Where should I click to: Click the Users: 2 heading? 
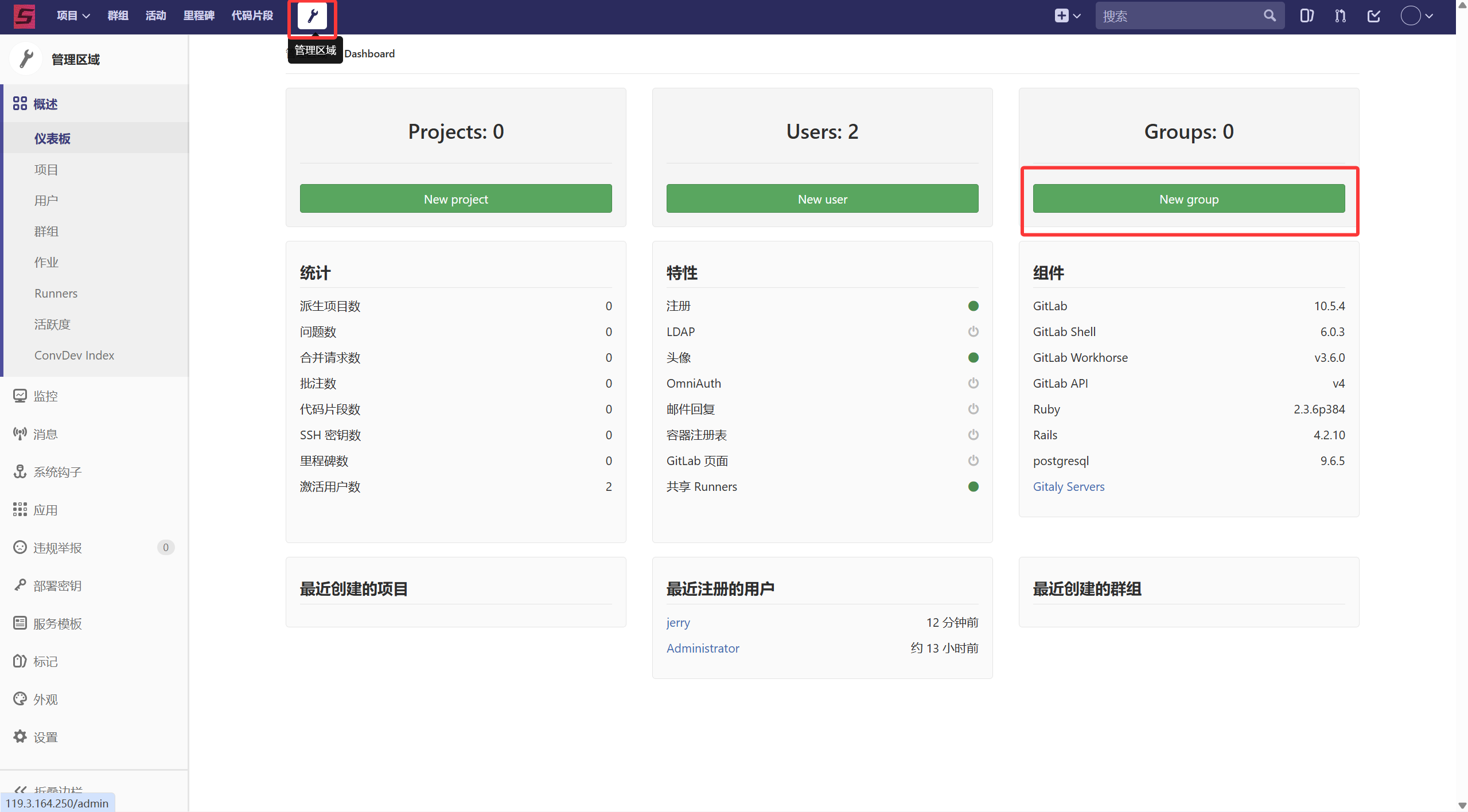(x=823, y=131)
